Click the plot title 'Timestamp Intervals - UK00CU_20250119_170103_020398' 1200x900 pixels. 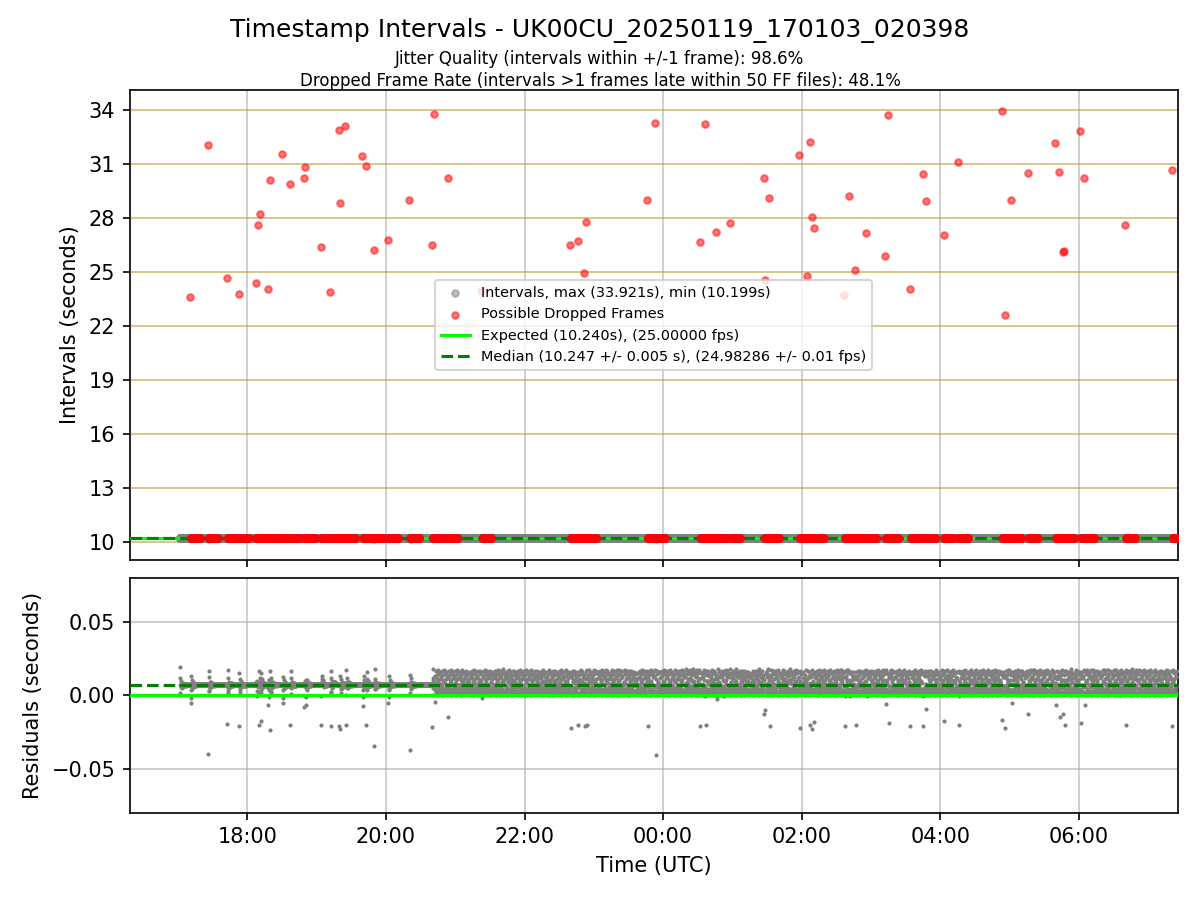point(599,29)
